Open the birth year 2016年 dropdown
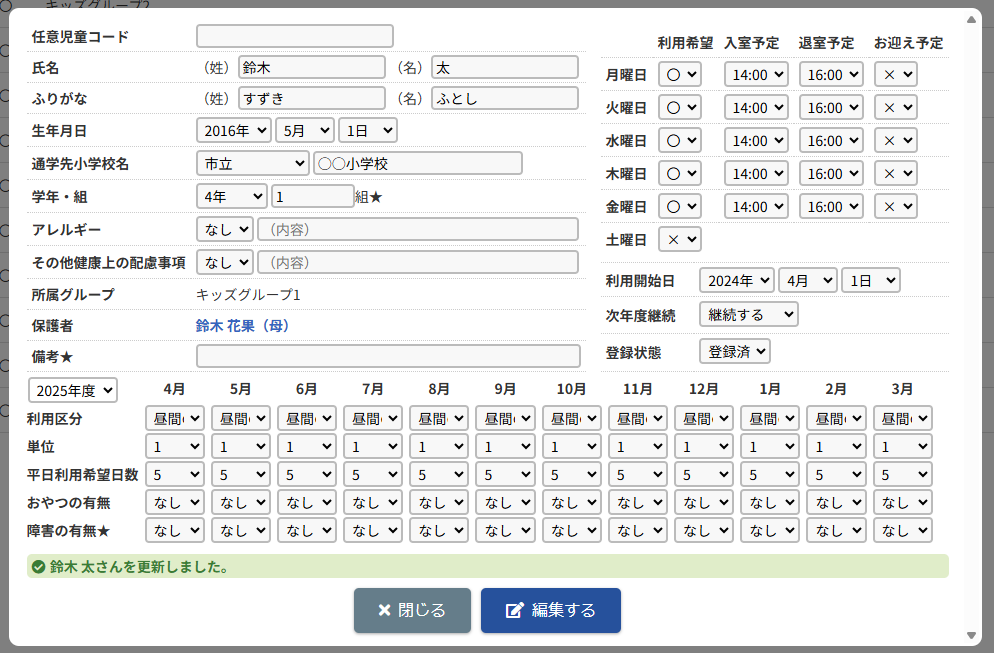 point(234,130)
